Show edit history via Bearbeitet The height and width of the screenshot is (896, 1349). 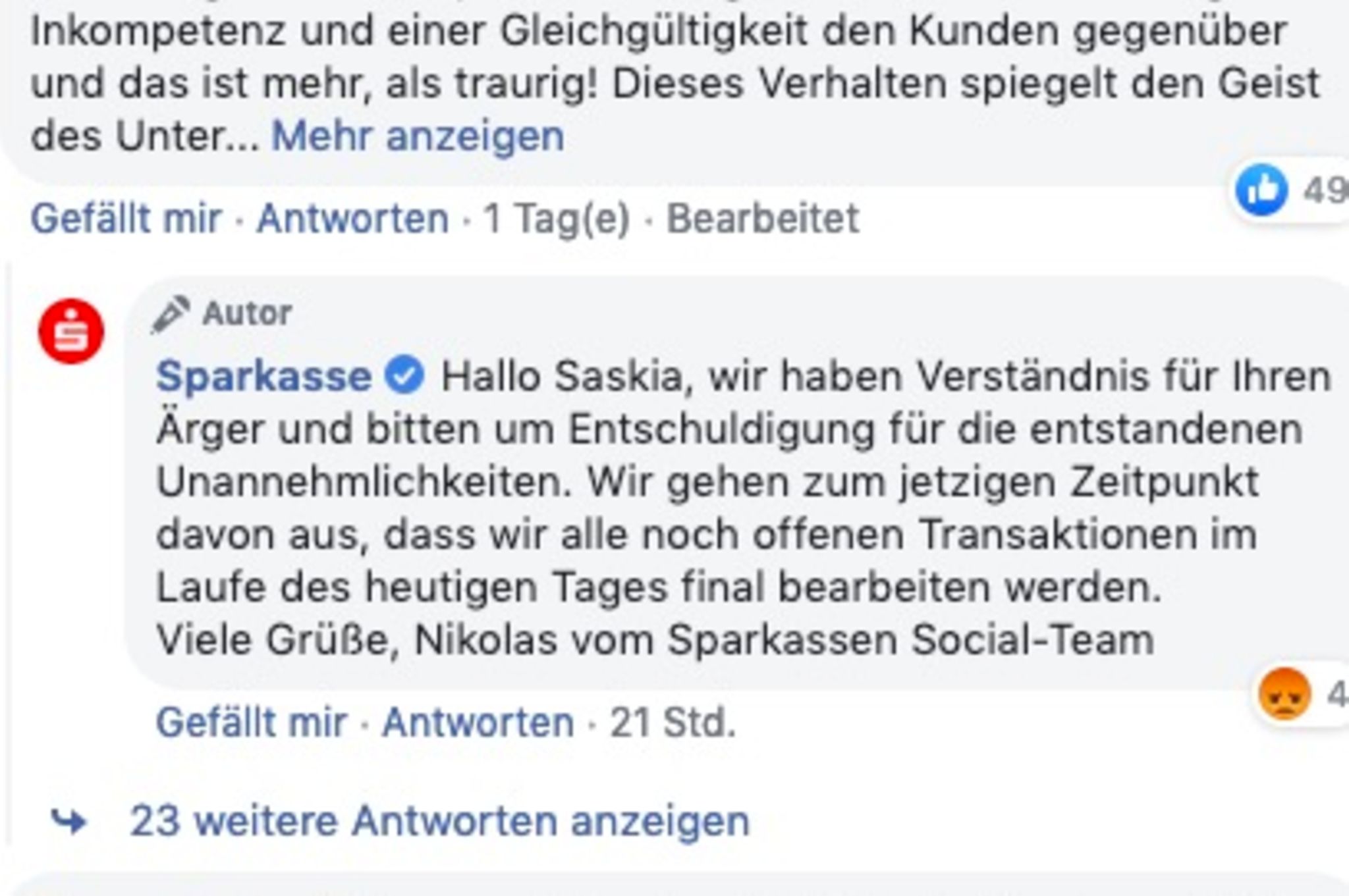[763, 219]
